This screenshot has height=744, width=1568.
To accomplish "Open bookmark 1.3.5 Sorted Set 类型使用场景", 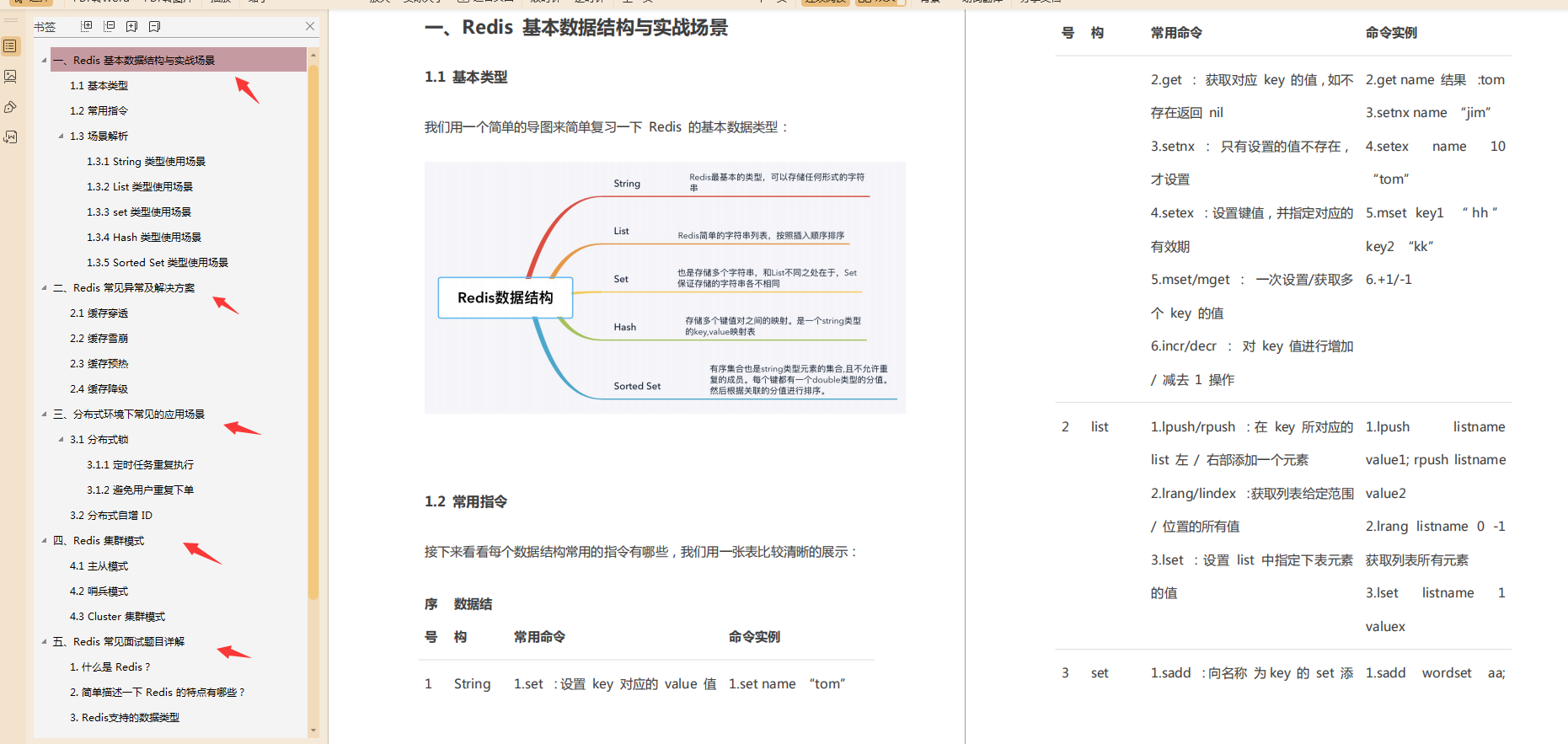I will [158, 263].
